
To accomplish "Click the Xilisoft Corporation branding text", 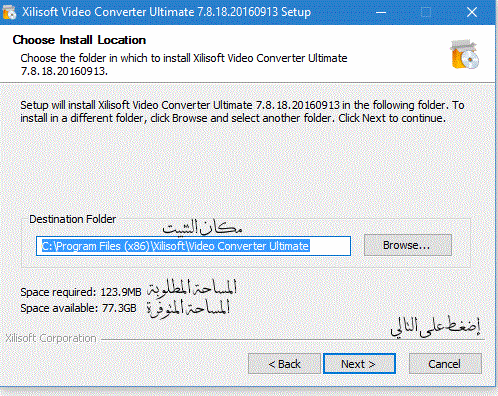I will 51,338.
